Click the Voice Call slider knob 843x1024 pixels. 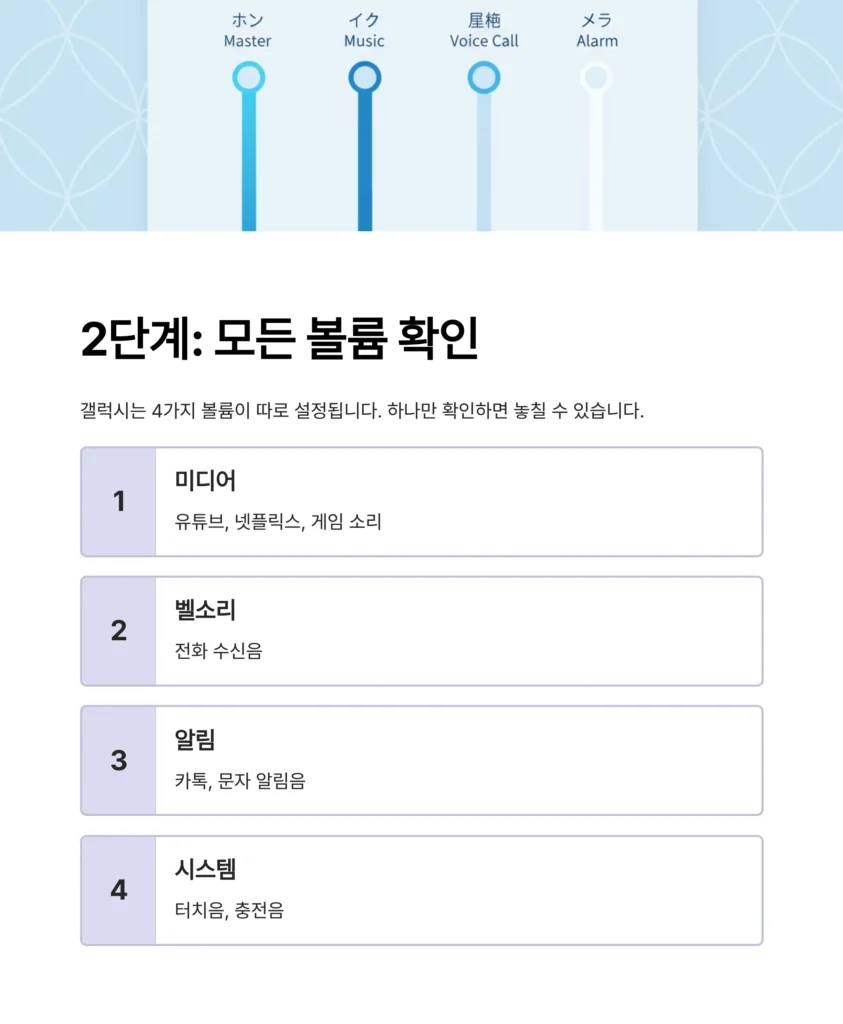click(484, 77)
